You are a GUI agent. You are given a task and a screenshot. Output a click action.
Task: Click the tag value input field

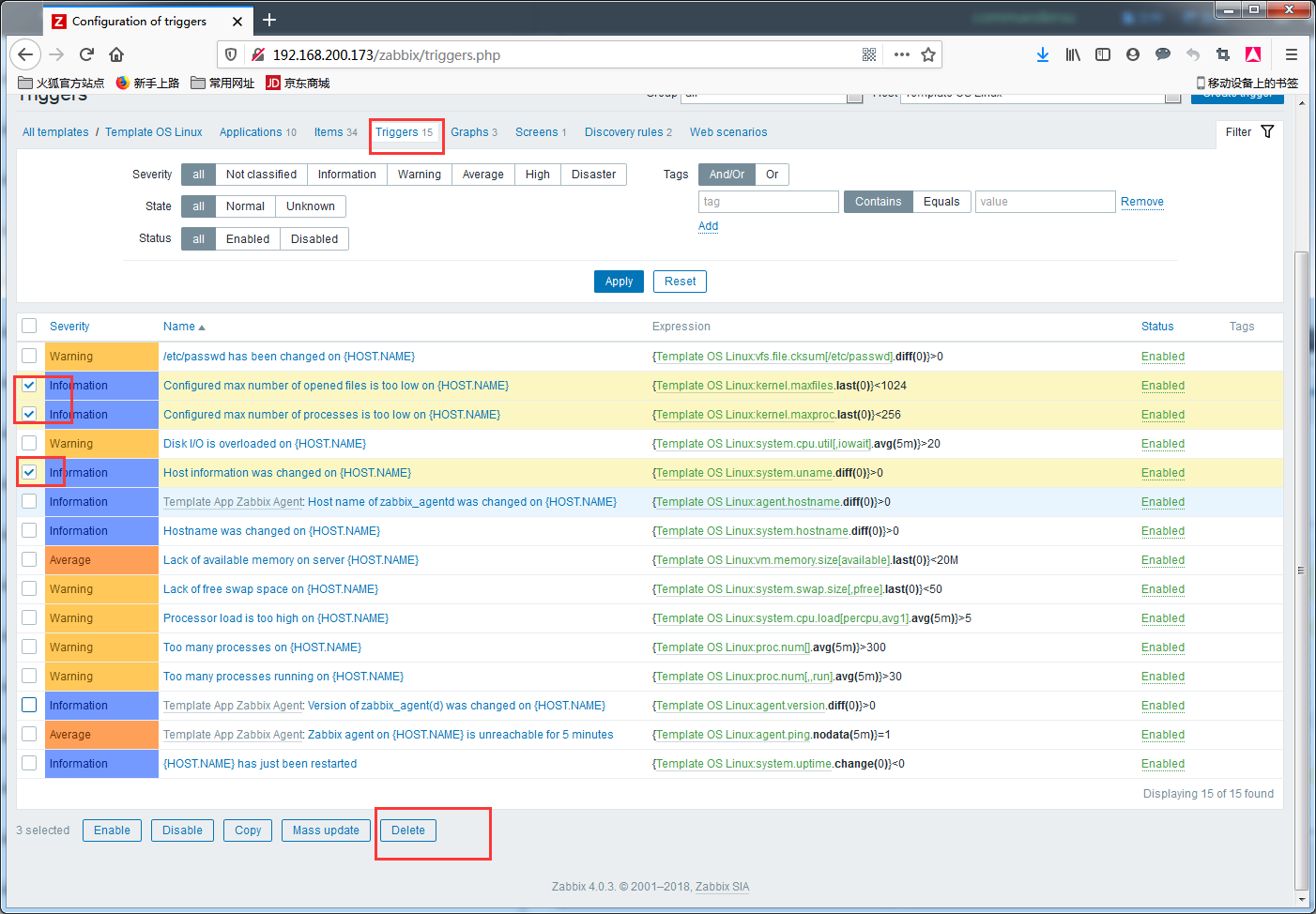(1045, 202)
